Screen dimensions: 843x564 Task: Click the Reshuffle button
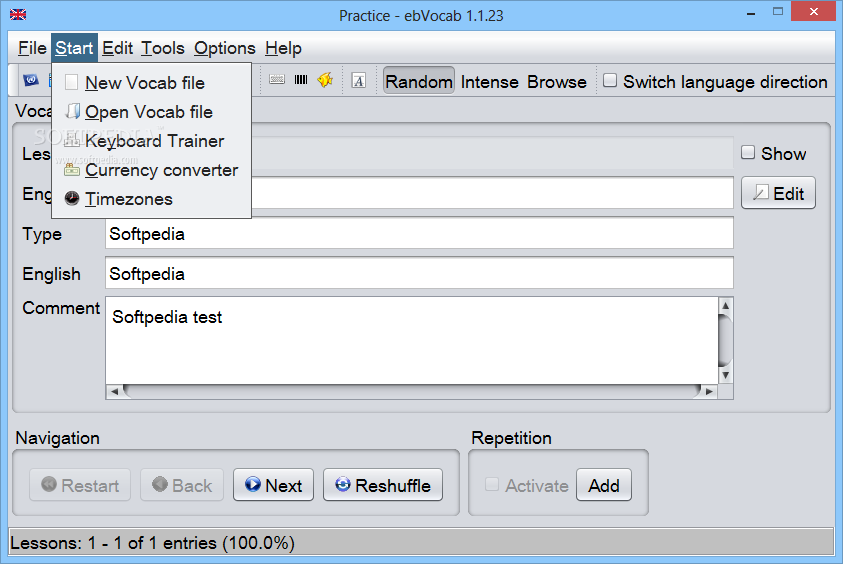(383, 485)
